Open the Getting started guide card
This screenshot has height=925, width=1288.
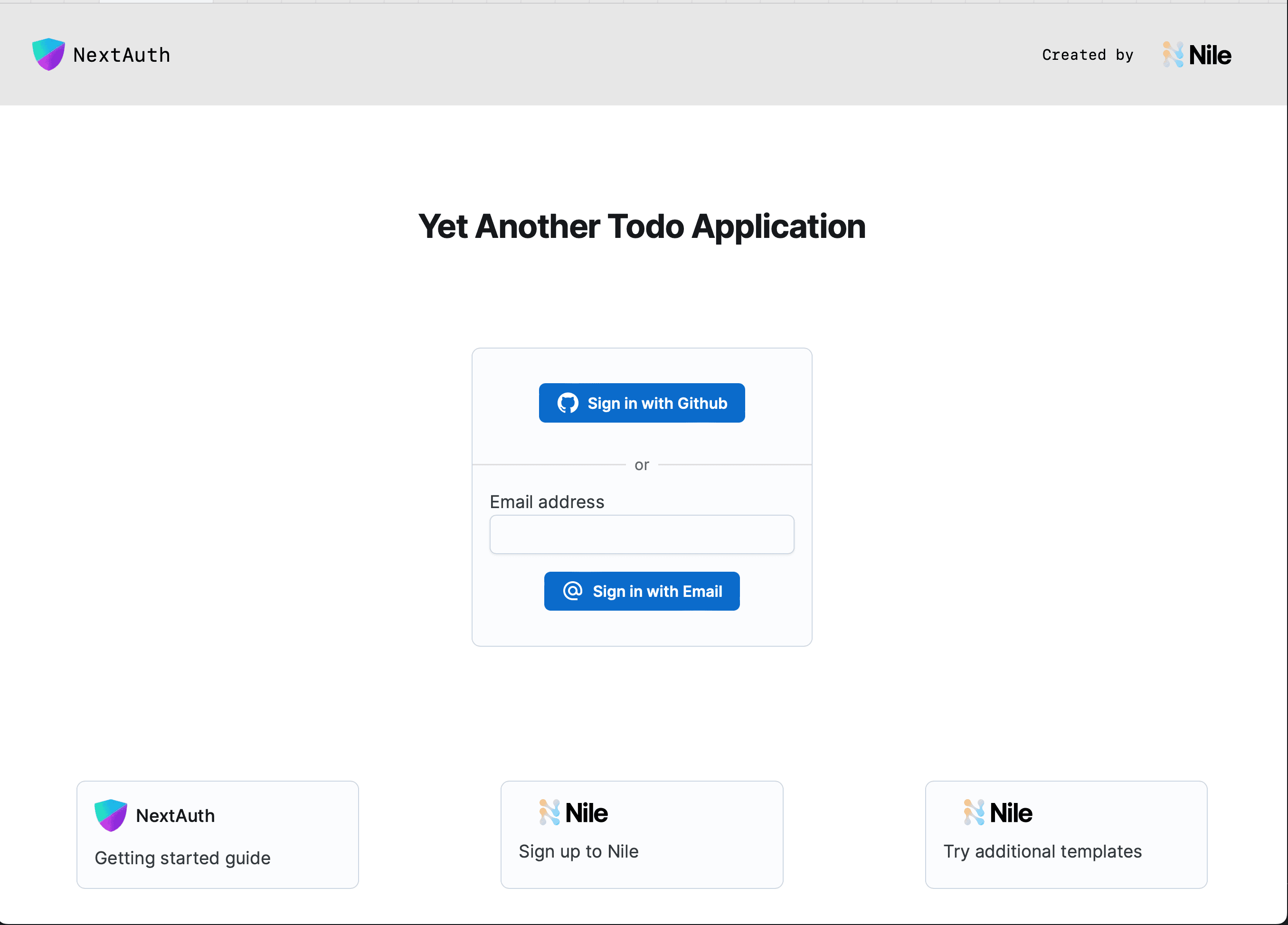(x=217, y=835)
